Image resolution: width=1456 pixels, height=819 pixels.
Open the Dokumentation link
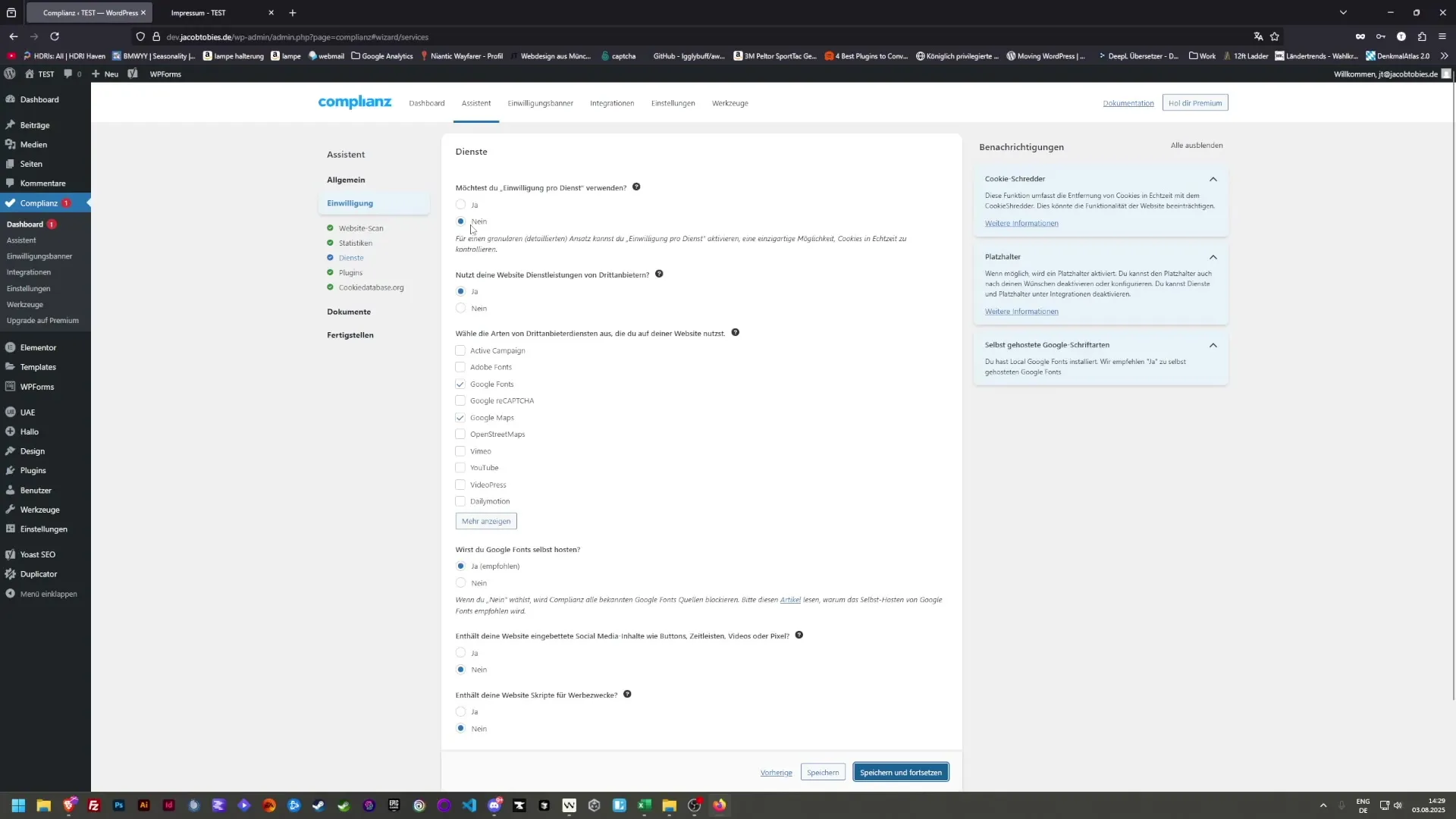pyautogui.click(x=1128, y=103)
